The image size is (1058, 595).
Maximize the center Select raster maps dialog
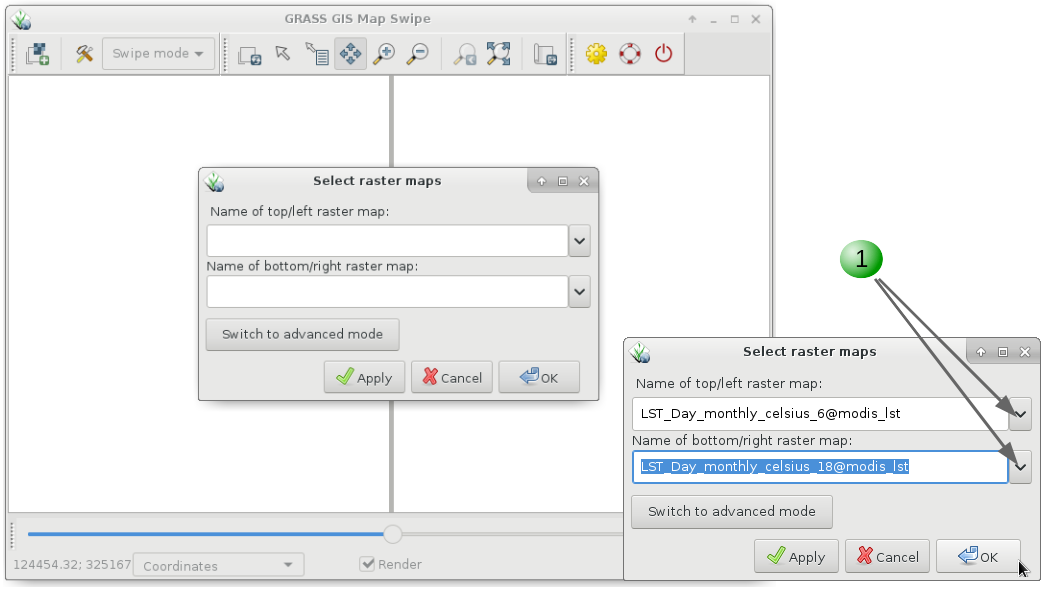click(x=563, y=181)
